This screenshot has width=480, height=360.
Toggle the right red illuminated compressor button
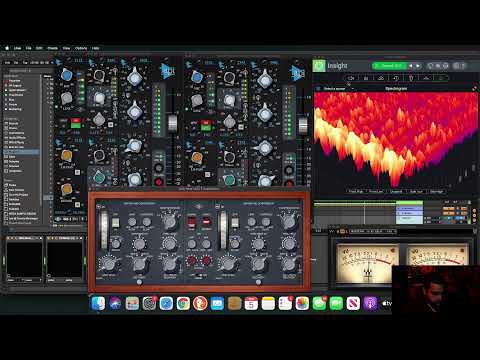coord(206,221)
